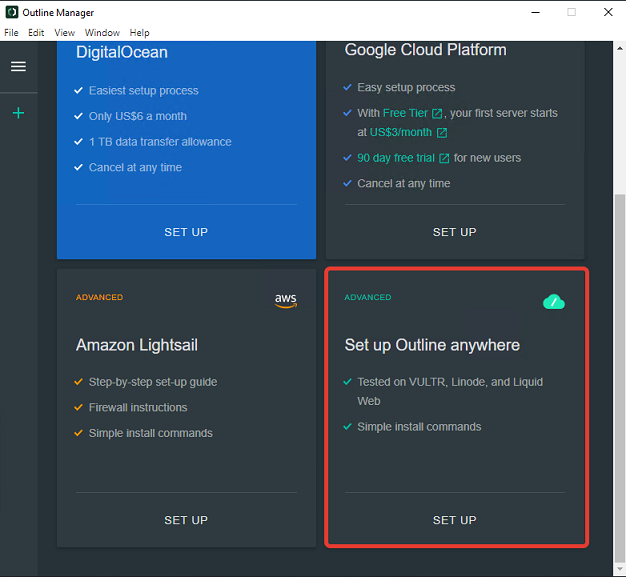Click 'Cancel at any time' on the DigitalOcean card
The width and height of the screenshot is (626, 577).
coord(135,167)
